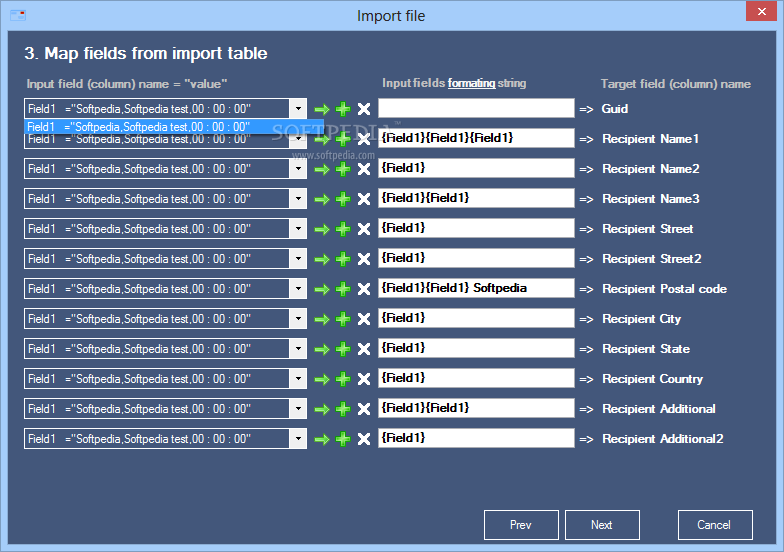Click the green arrow icon for Recipient State
784x552 pixels.
click(322, 349)
